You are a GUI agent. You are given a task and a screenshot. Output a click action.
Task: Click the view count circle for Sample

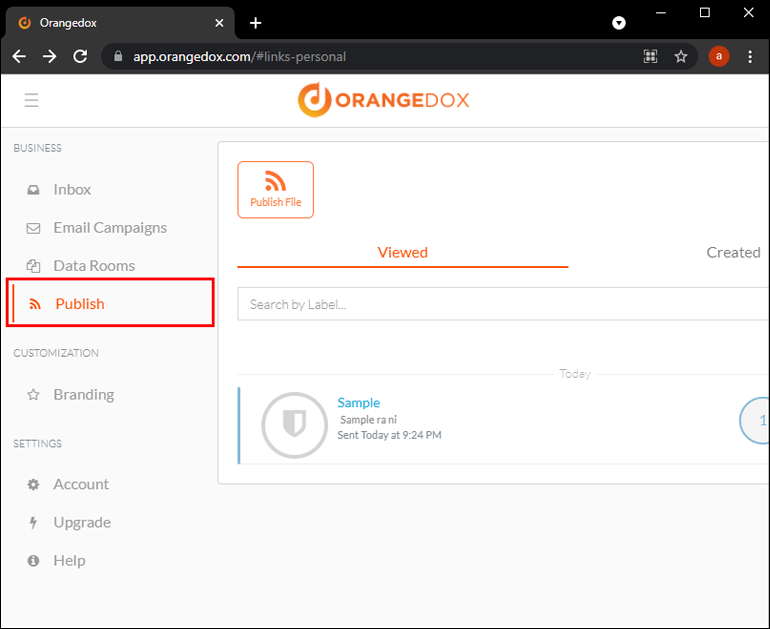point(756,421)
